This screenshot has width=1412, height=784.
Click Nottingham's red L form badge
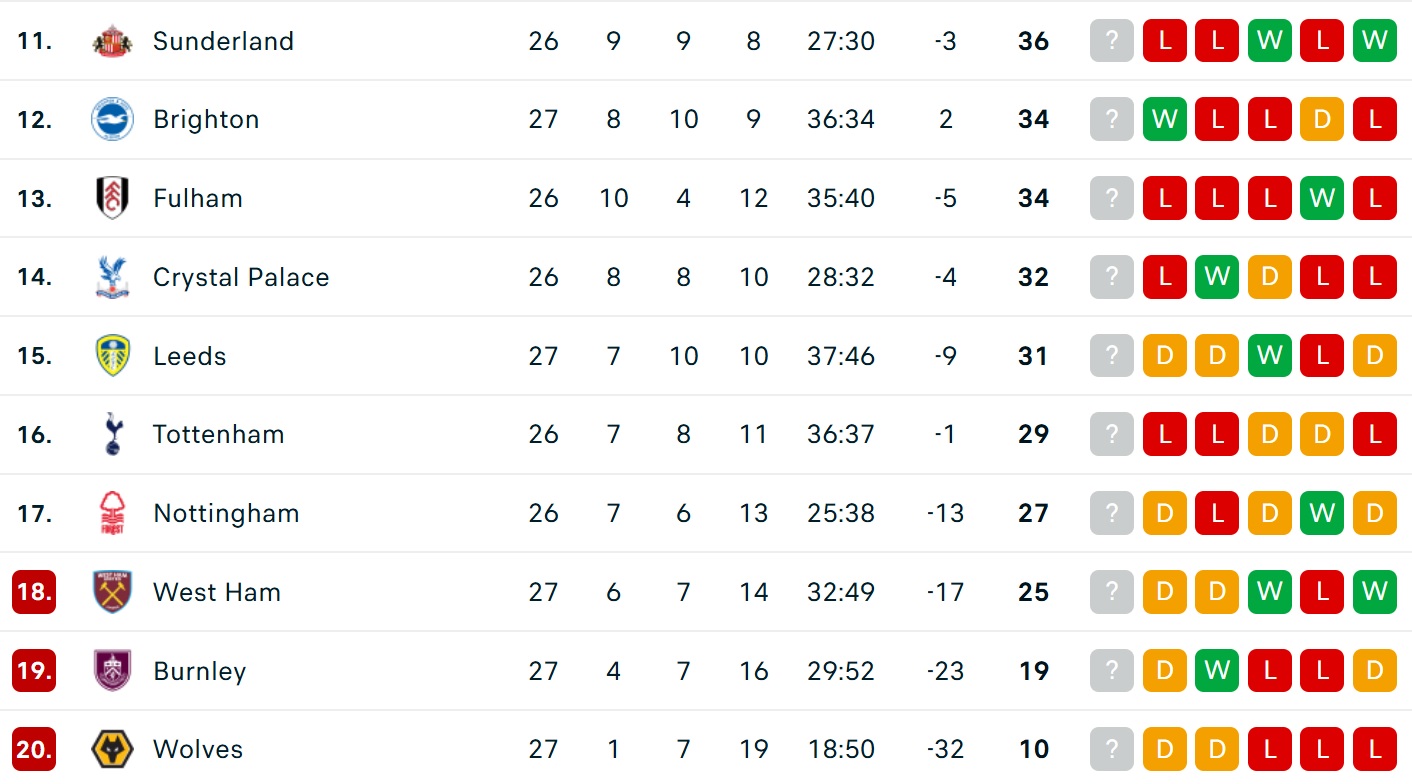pyautogui.click(x=1217, y=513)
